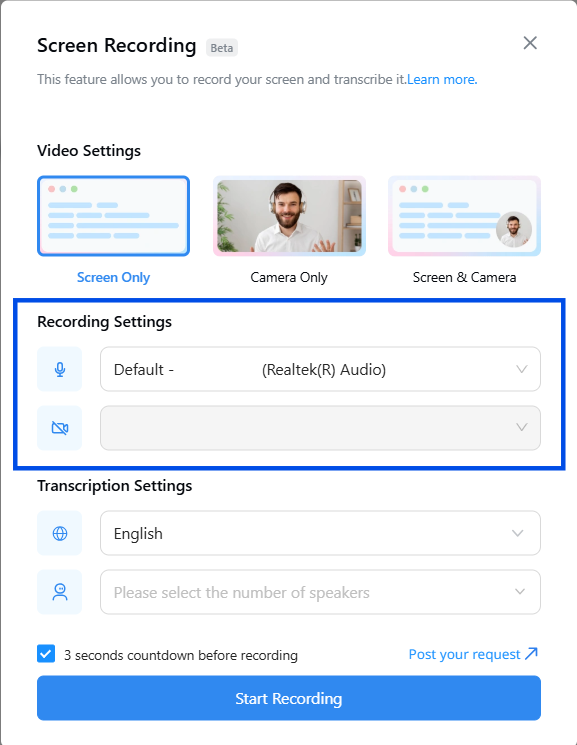Image resolution: width=577 pixels, height=745 pixels.
Task: Start Recording with the blue button
Action: [289, 698]
